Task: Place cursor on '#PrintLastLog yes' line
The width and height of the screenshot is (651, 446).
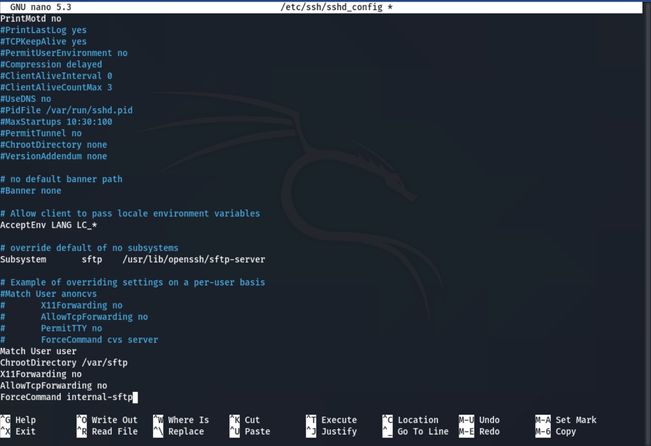Action: click(44, 30)
